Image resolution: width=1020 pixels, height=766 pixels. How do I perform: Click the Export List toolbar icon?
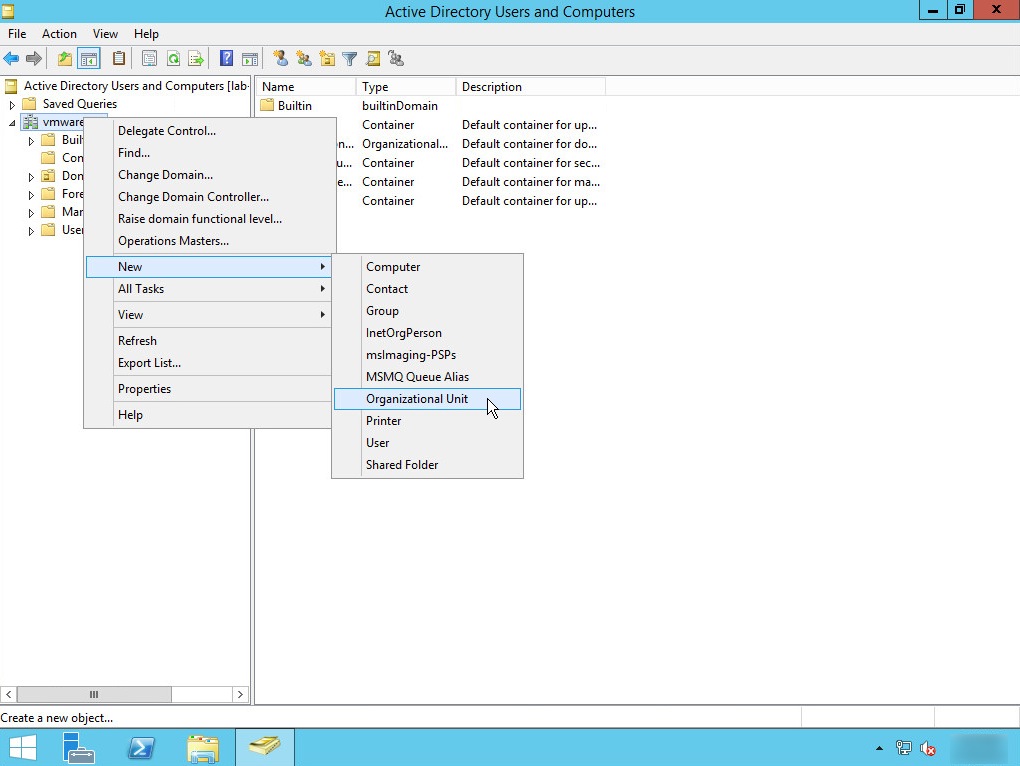pyautogui.click(x=197, y=58)
